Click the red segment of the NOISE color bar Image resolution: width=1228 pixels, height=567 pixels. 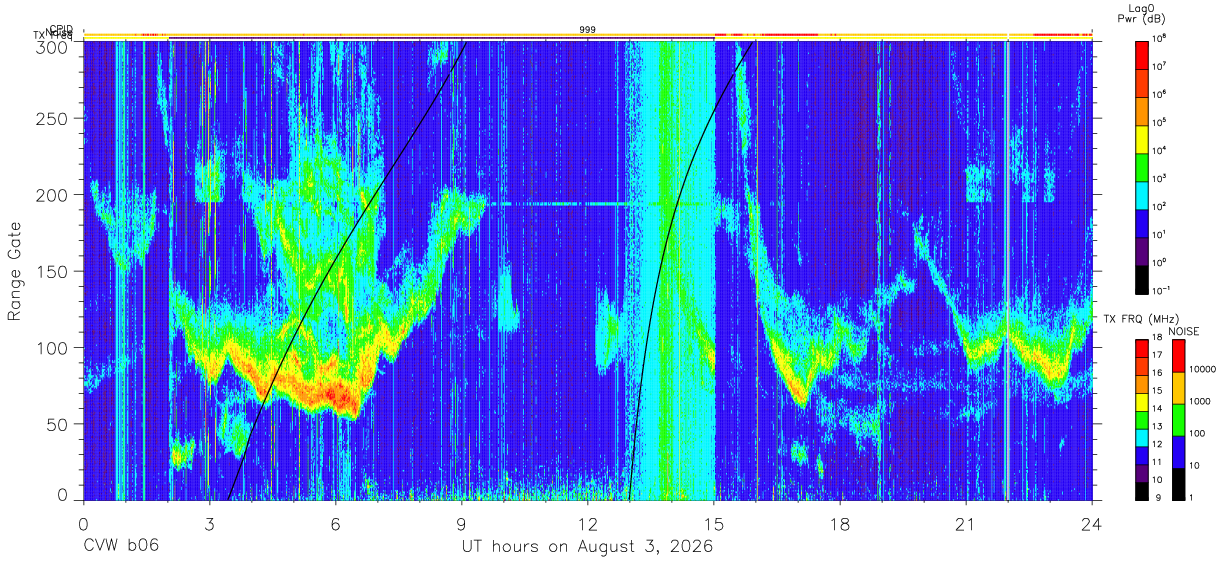pyautogui.click(x=1178, y=355)
